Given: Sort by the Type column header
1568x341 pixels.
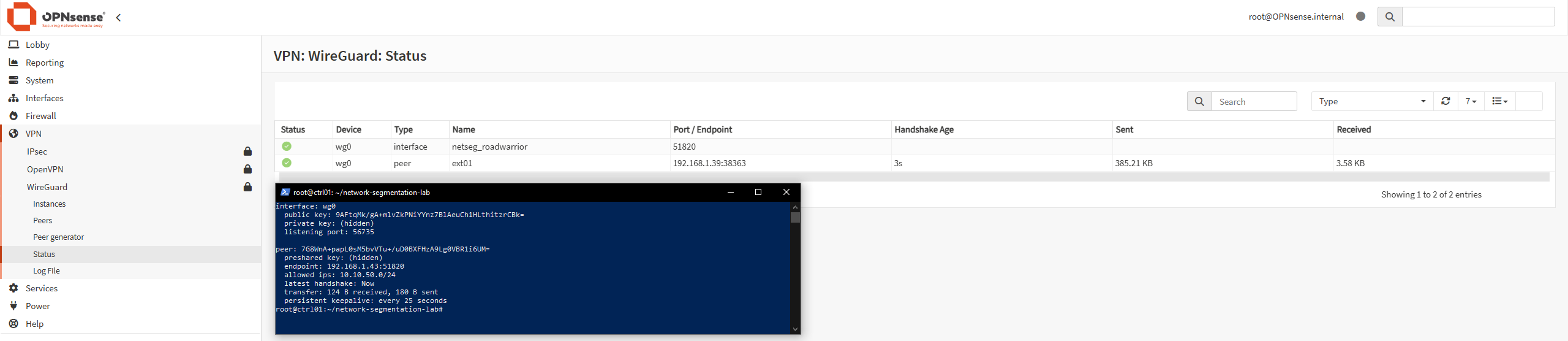Looking at the screenshot, I should point(403,129).
